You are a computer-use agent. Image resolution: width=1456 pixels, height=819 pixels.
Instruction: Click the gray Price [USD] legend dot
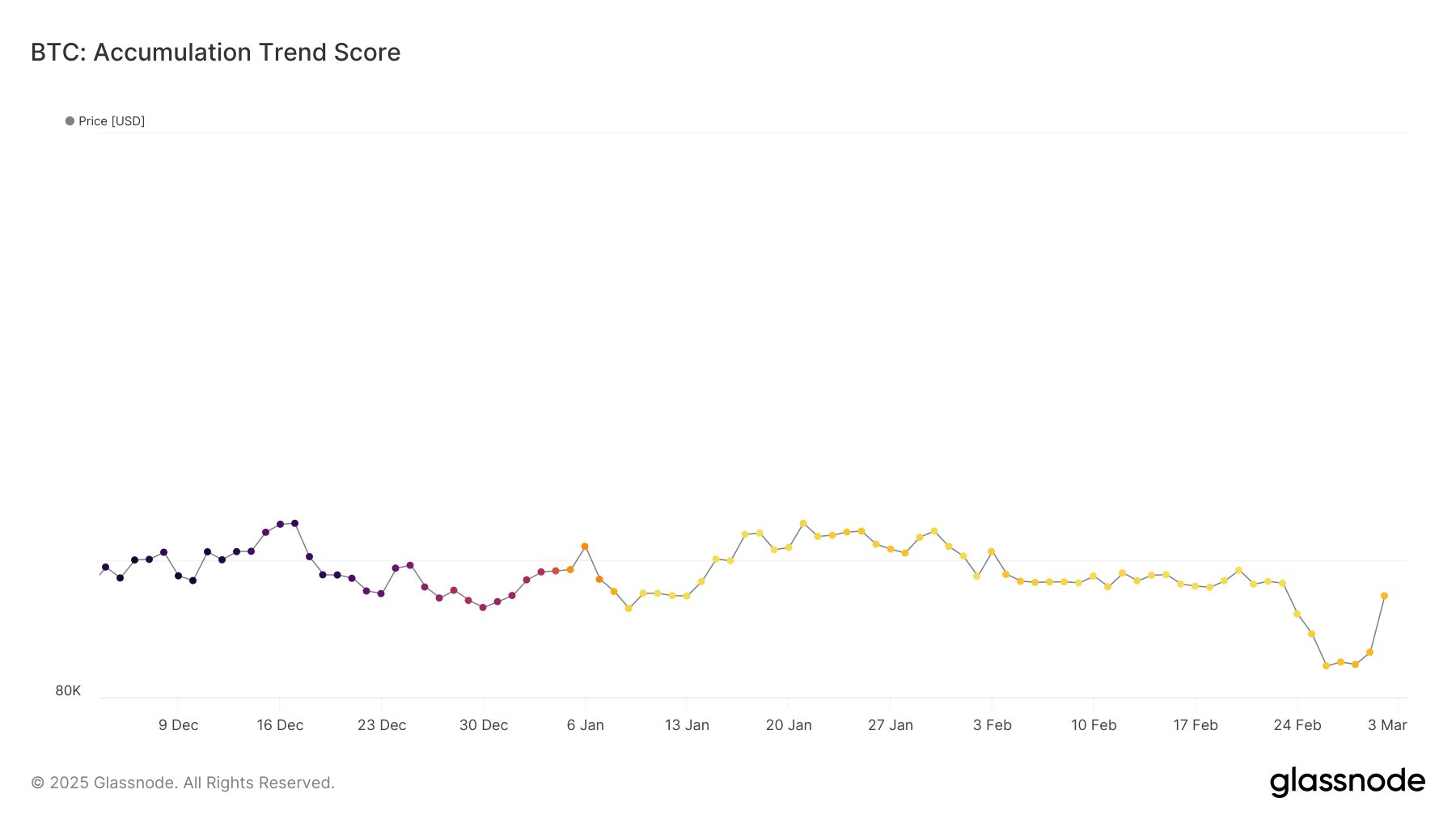point(70,121)
